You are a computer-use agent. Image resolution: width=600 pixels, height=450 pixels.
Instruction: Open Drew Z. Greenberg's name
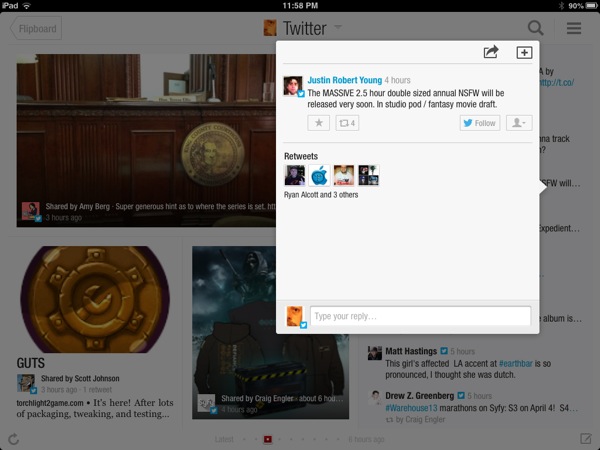(x=419, y=396)
